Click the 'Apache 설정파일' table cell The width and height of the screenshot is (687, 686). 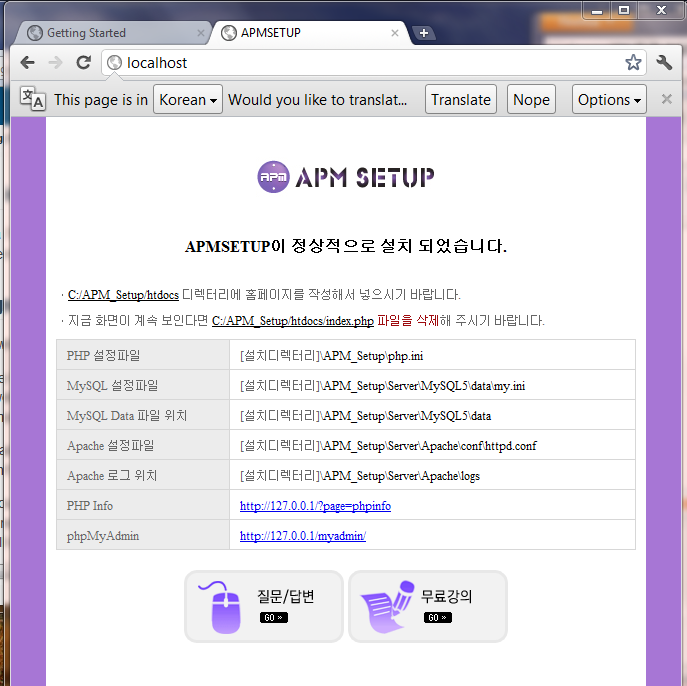point(143,445)
